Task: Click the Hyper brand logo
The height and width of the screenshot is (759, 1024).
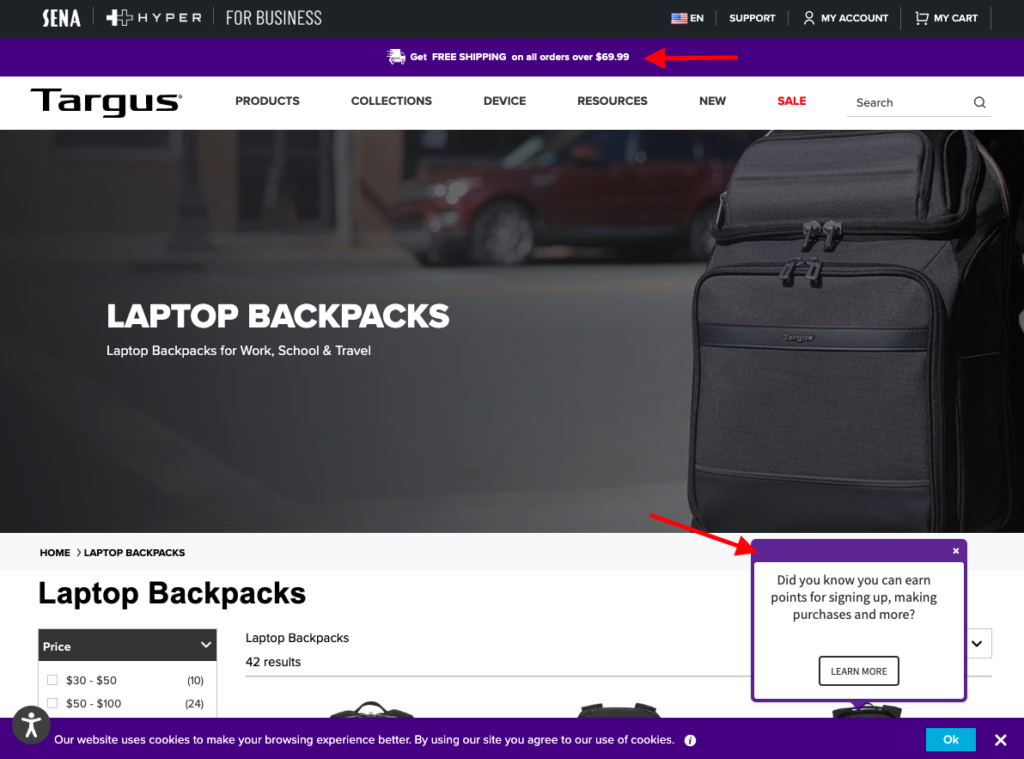Action: pos(153,18)
